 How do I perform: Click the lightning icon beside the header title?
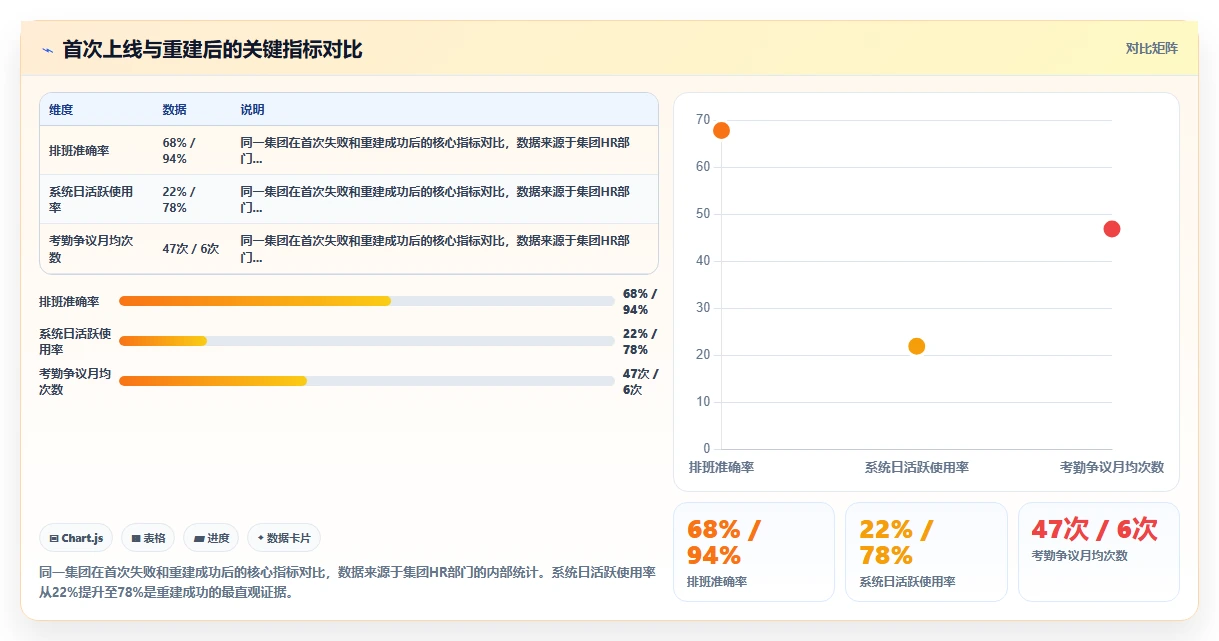point(47,50)
